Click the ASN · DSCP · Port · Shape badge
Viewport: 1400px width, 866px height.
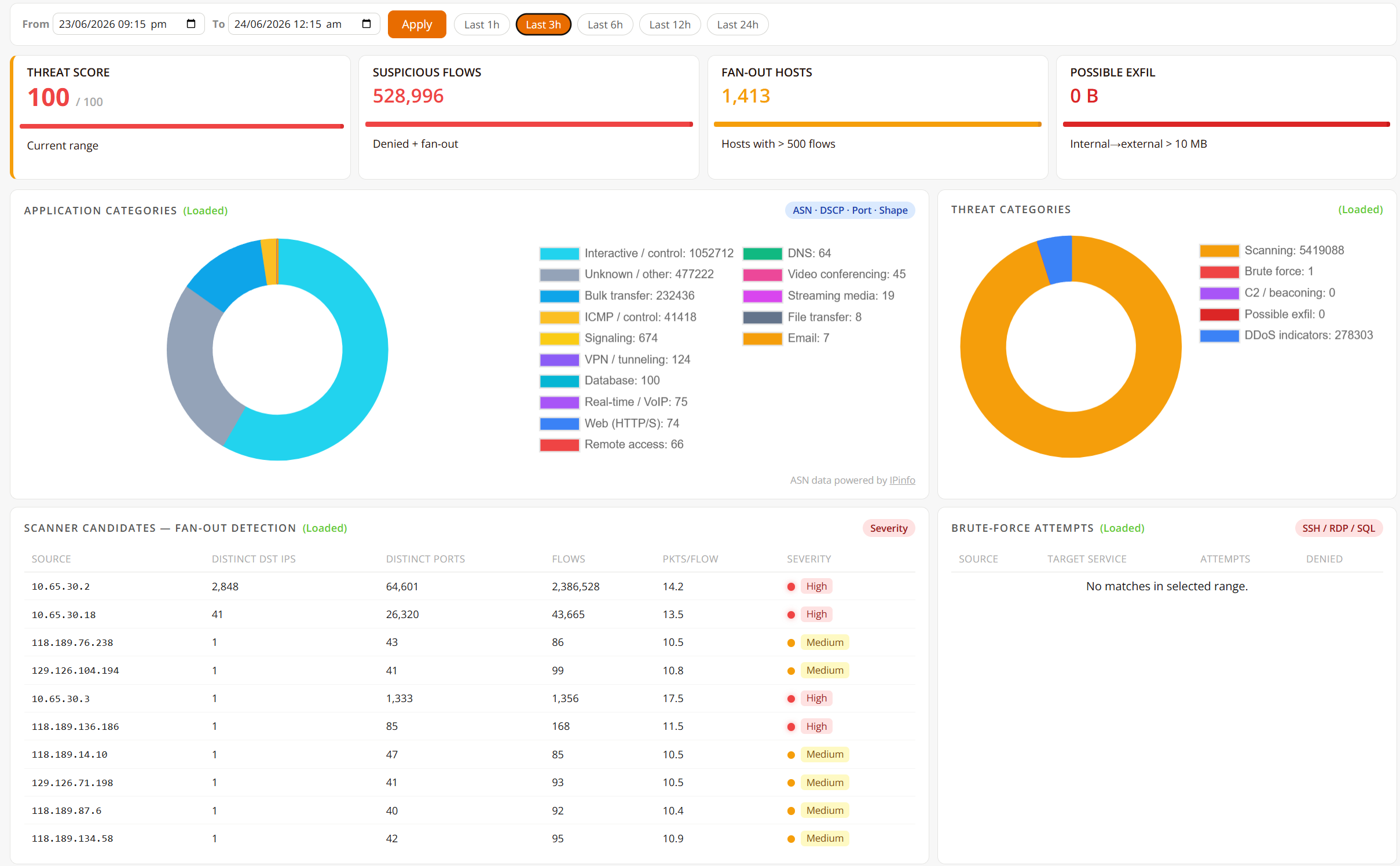coord(850,210)
